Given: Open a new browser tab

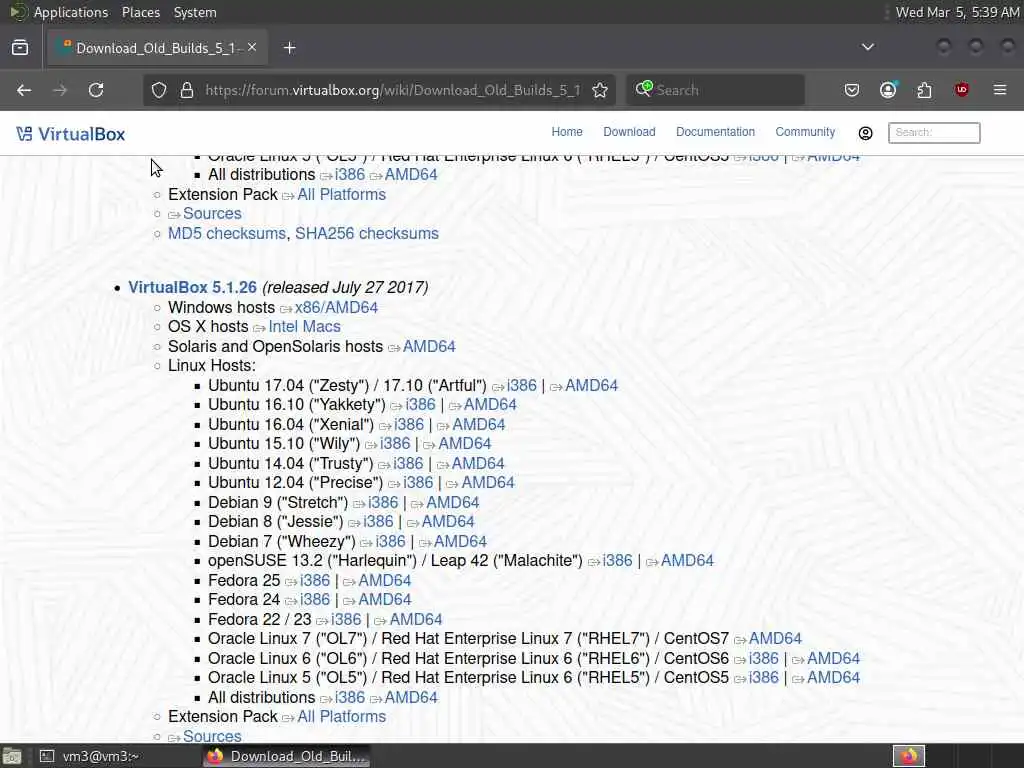Looking at the screenshot, I should 289,48.
